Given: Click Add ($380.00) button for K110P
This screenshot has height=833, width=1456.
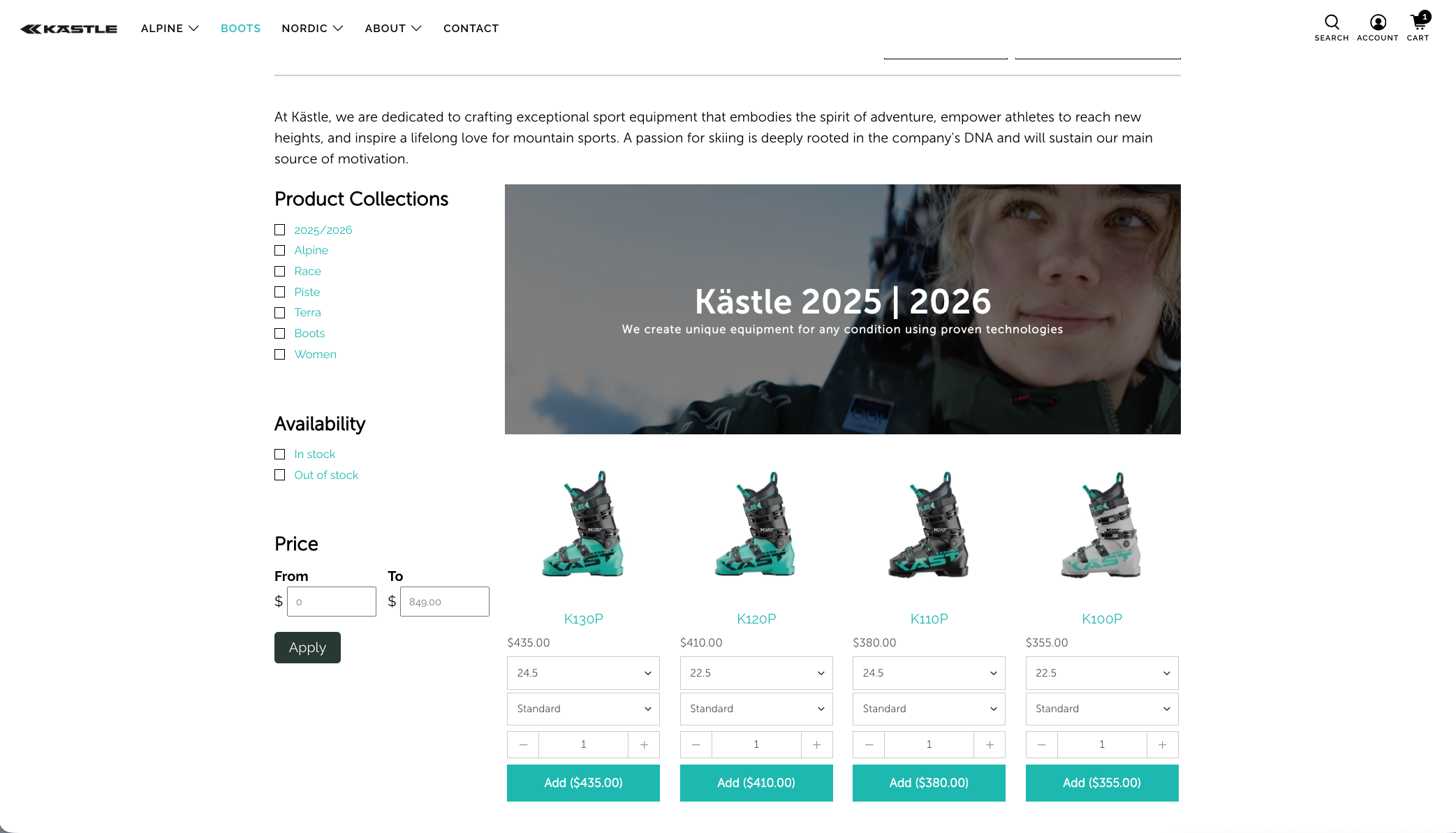Looking at the screenshot, I should click(x=928, y=783).
